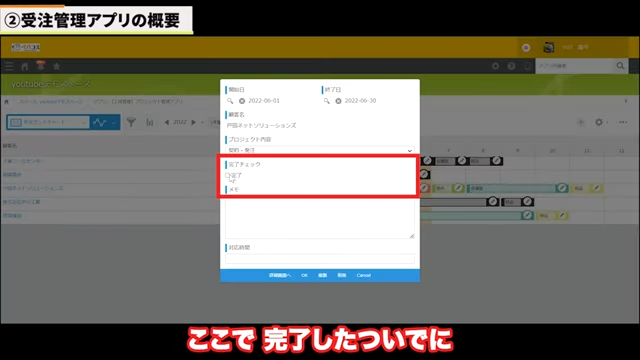Click the search magnifier in app search

pyautogui.click(x=620, y=66)
